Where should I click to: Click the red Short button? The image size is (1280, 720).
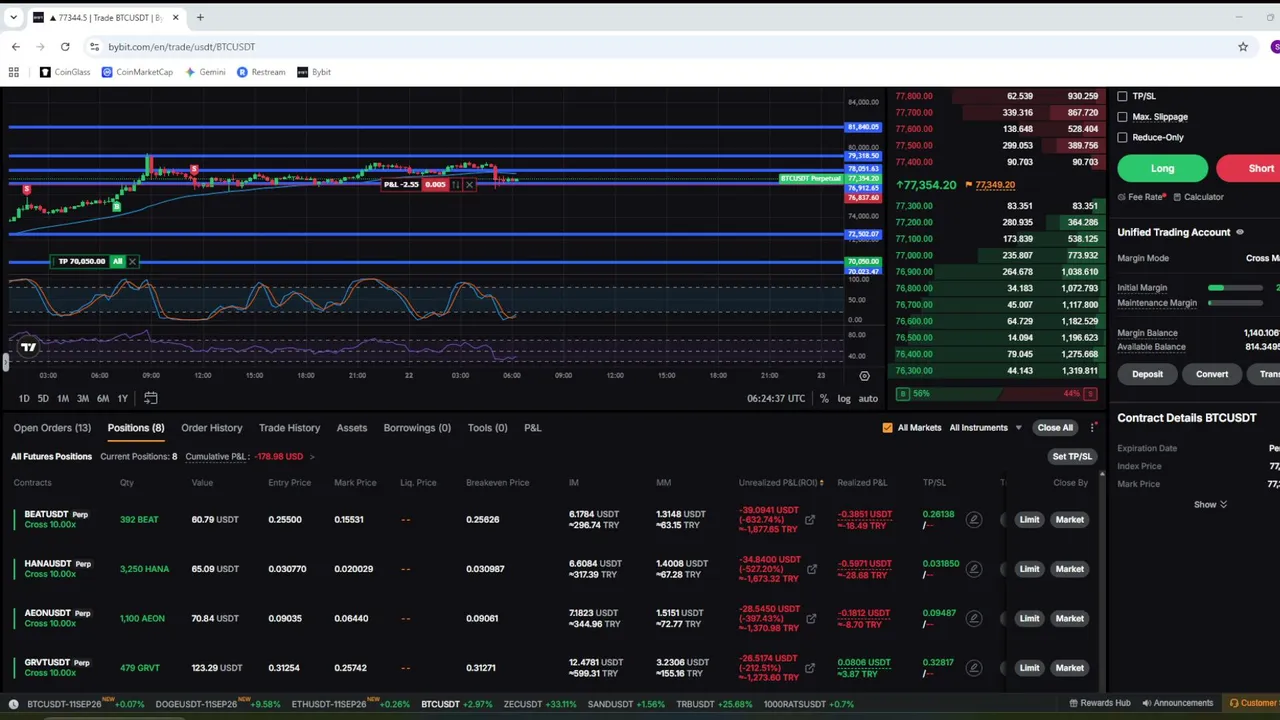pyautogui.click(x=1249, y=168)
